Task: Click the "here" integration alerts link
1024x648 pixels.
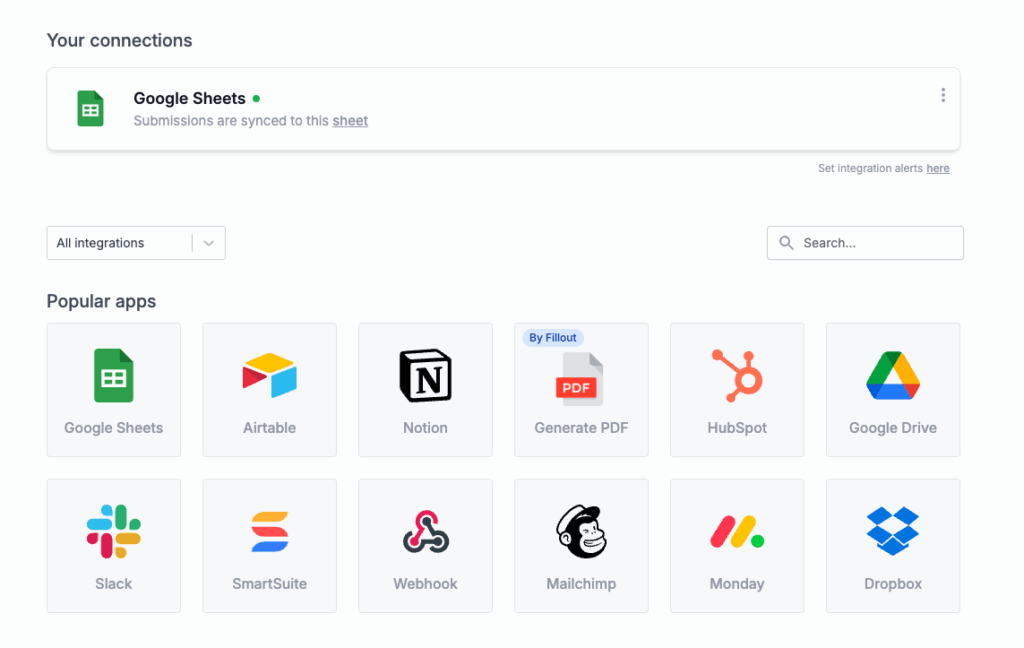Action: pyautogui.click(x=937, y=169)
